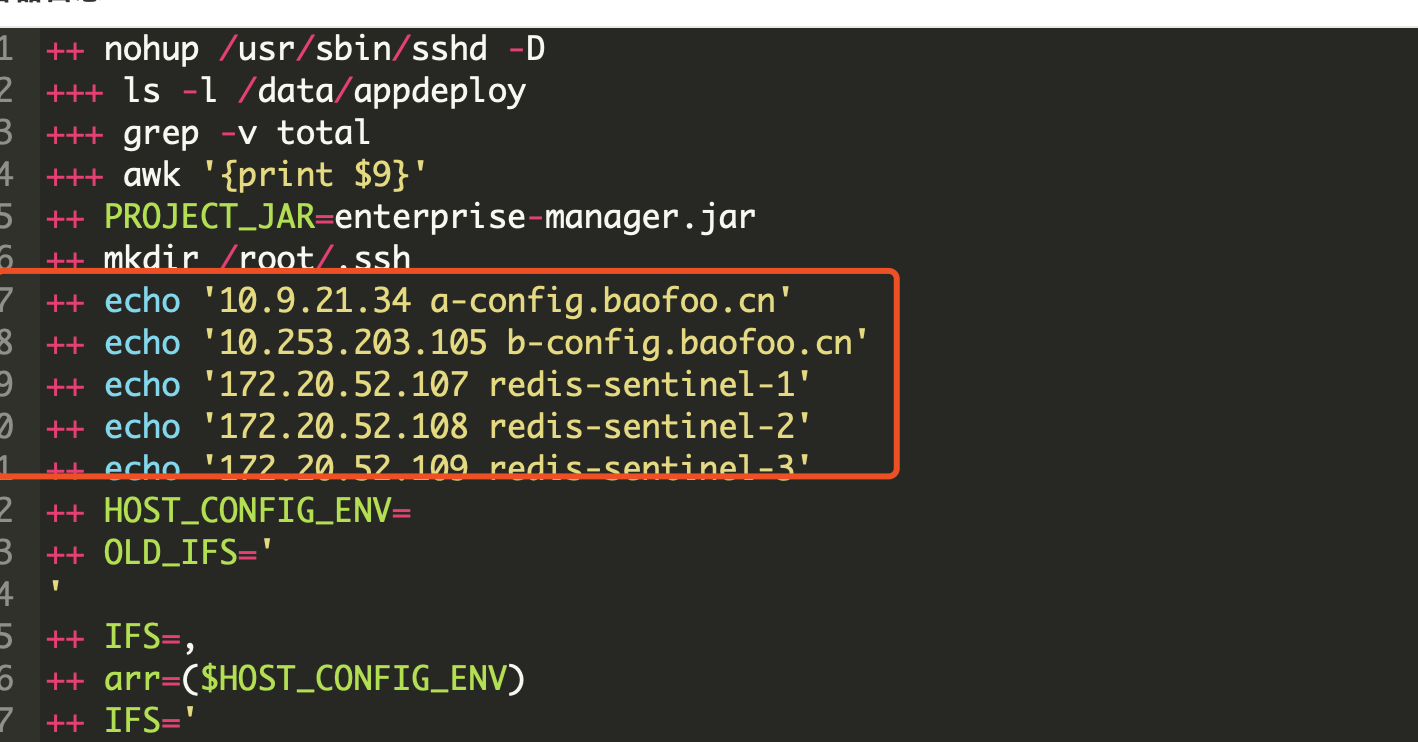
Task: Click the awk '{print $9}' command
Action: 275,175
